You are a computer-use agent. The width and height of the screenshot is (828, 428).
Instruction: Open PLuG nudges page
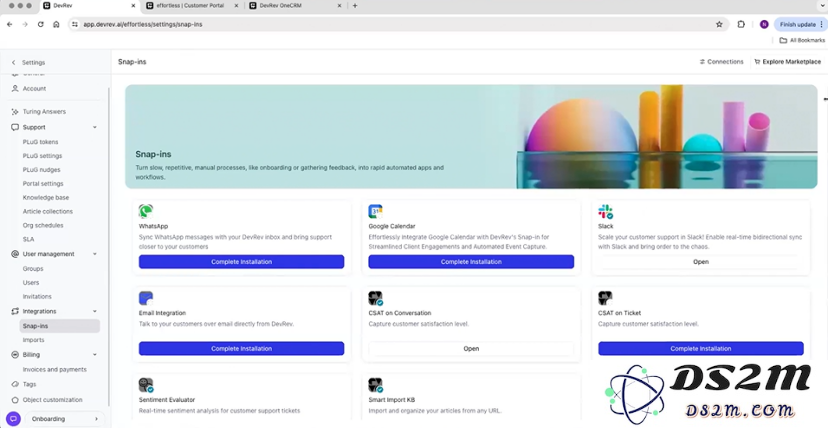[42, 170]
